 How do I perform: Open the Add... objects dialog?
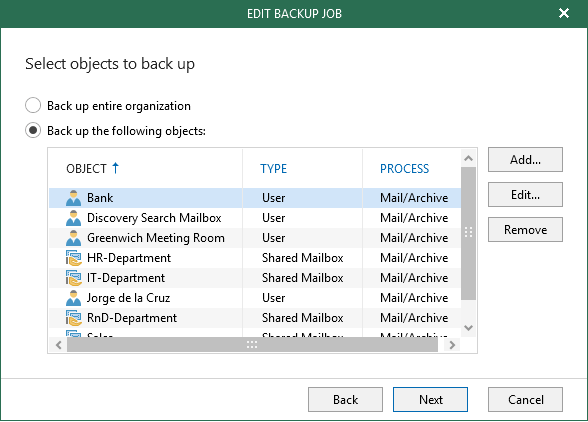click(525, 159)
